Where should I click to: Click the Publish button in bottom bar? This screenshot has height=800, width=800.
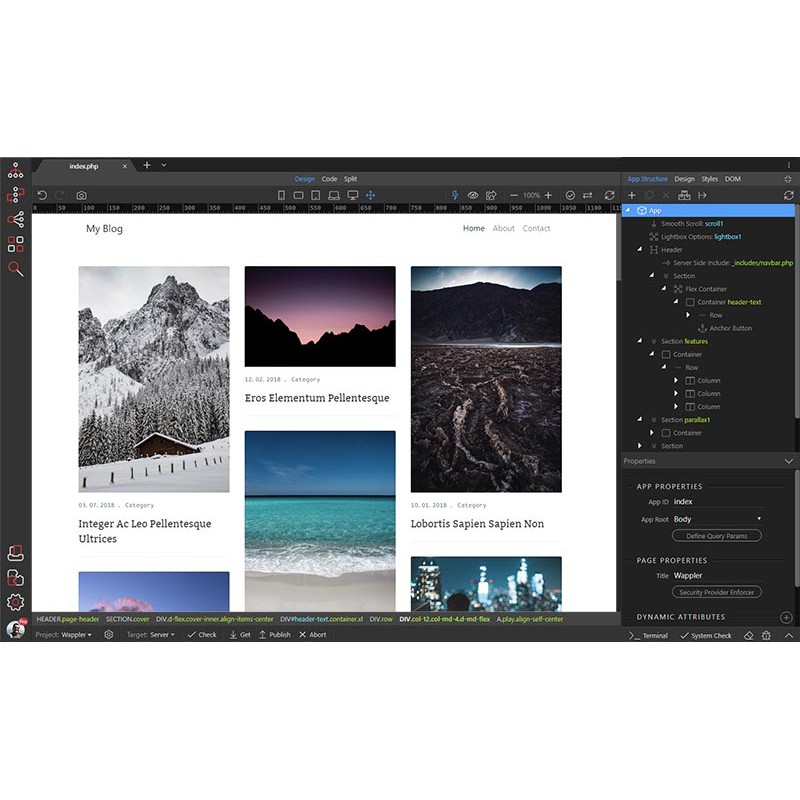tap(275, 635)
